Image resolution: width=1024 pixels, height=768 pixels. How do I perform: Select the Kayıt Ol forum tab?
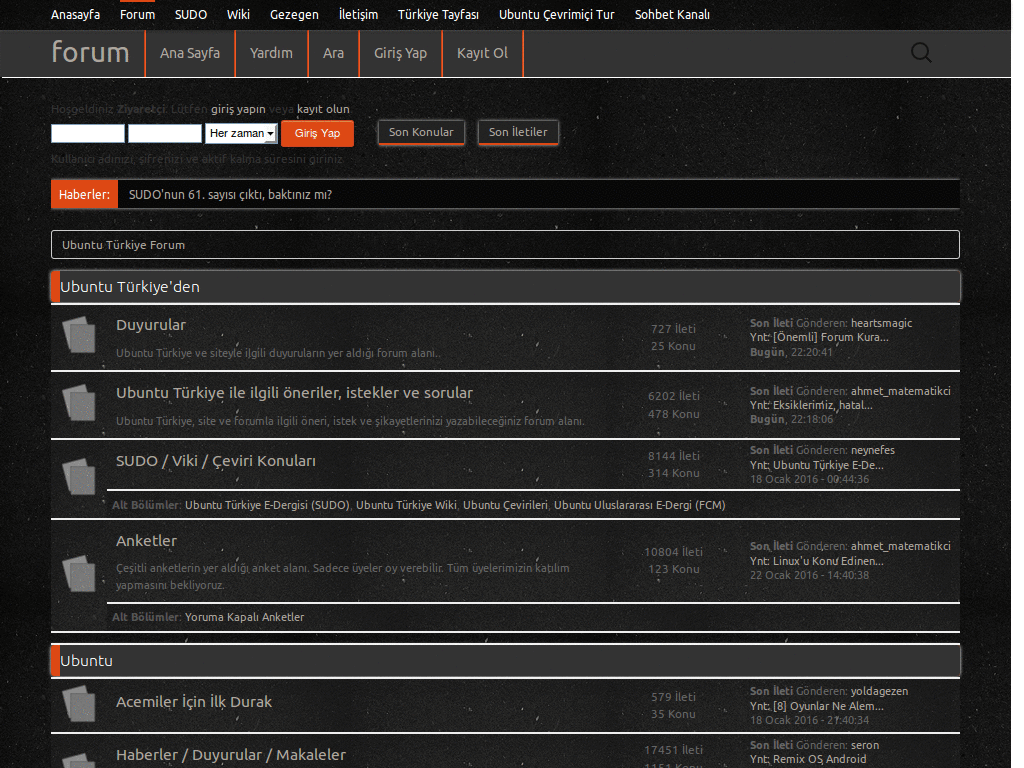pyautogui.click(x=482, y=54)
